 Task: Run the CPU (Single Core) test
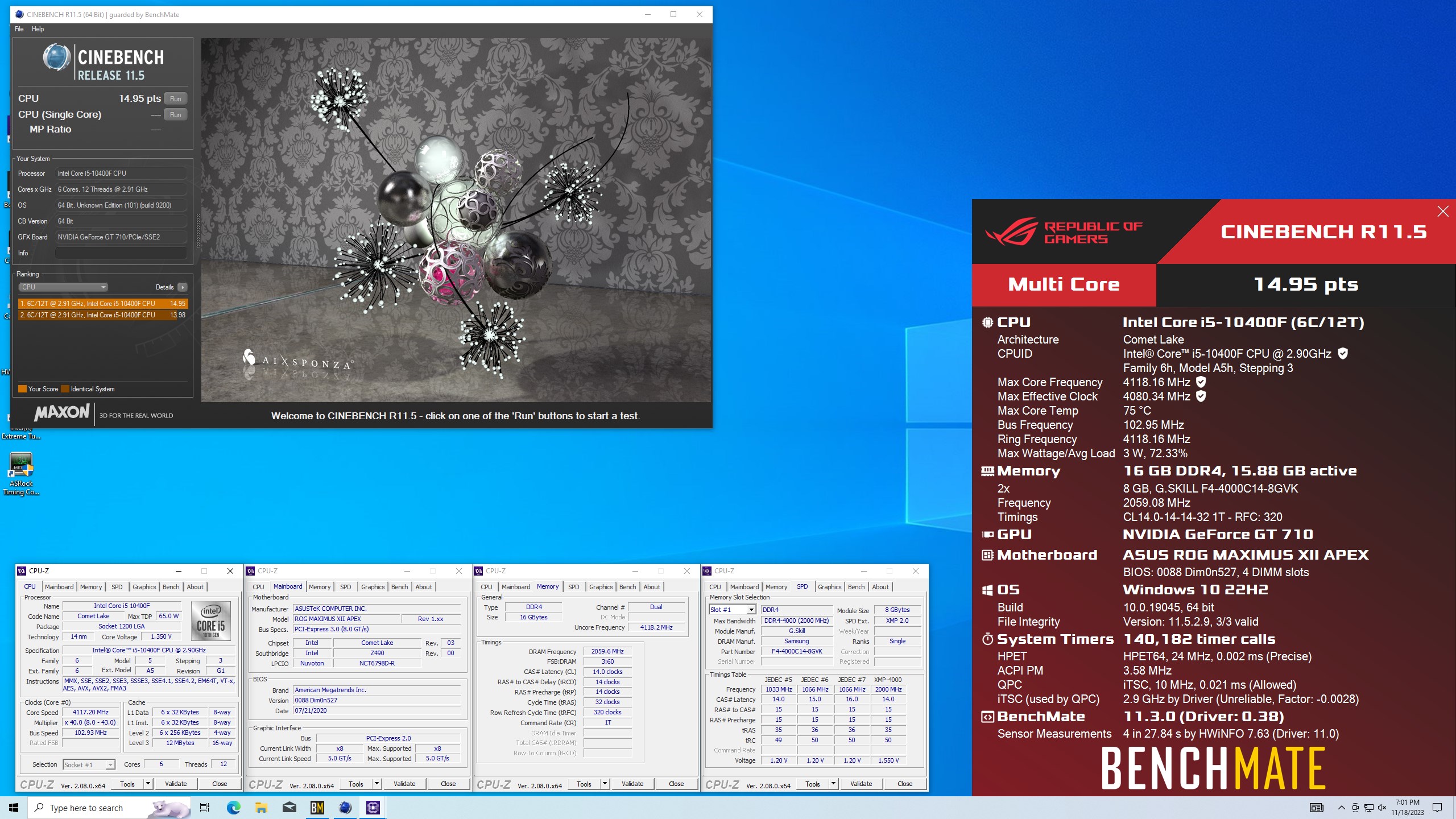[176, 115]
